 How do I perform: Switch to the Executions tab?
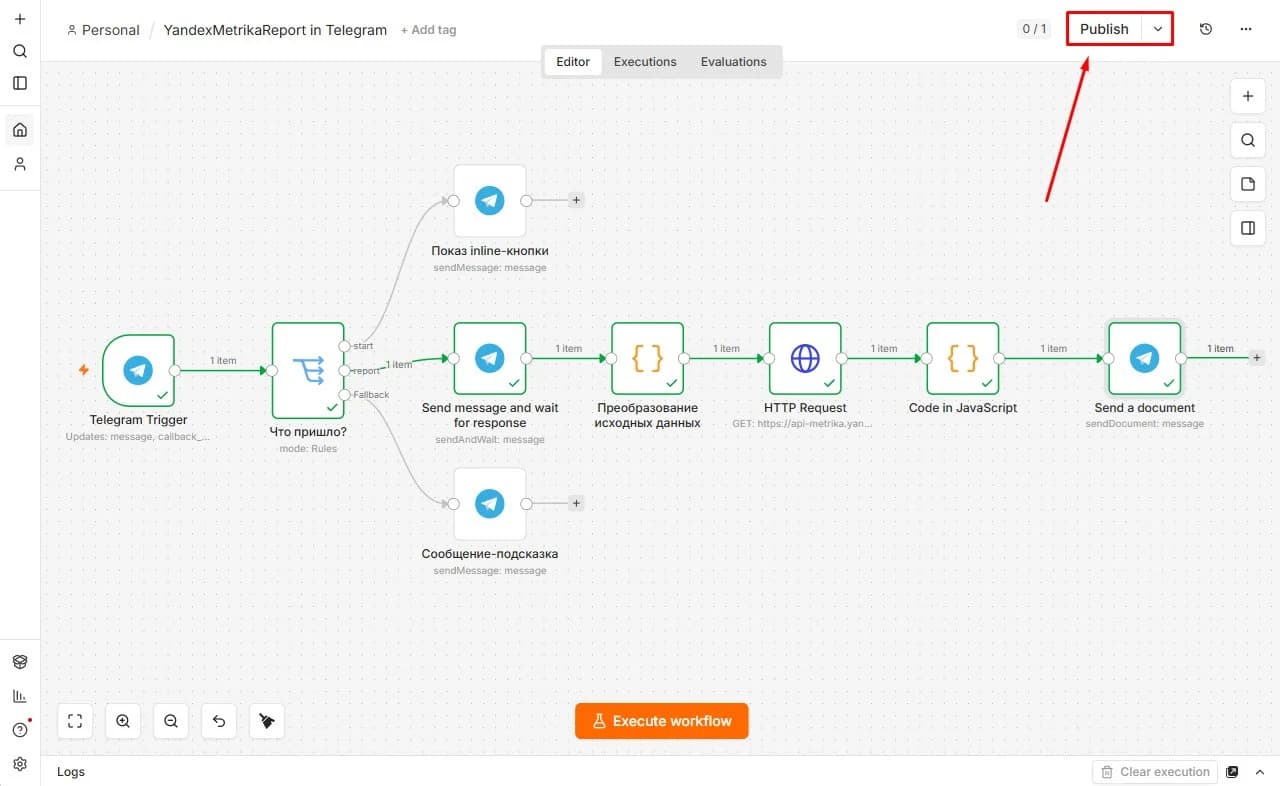(x=645, y=62)
